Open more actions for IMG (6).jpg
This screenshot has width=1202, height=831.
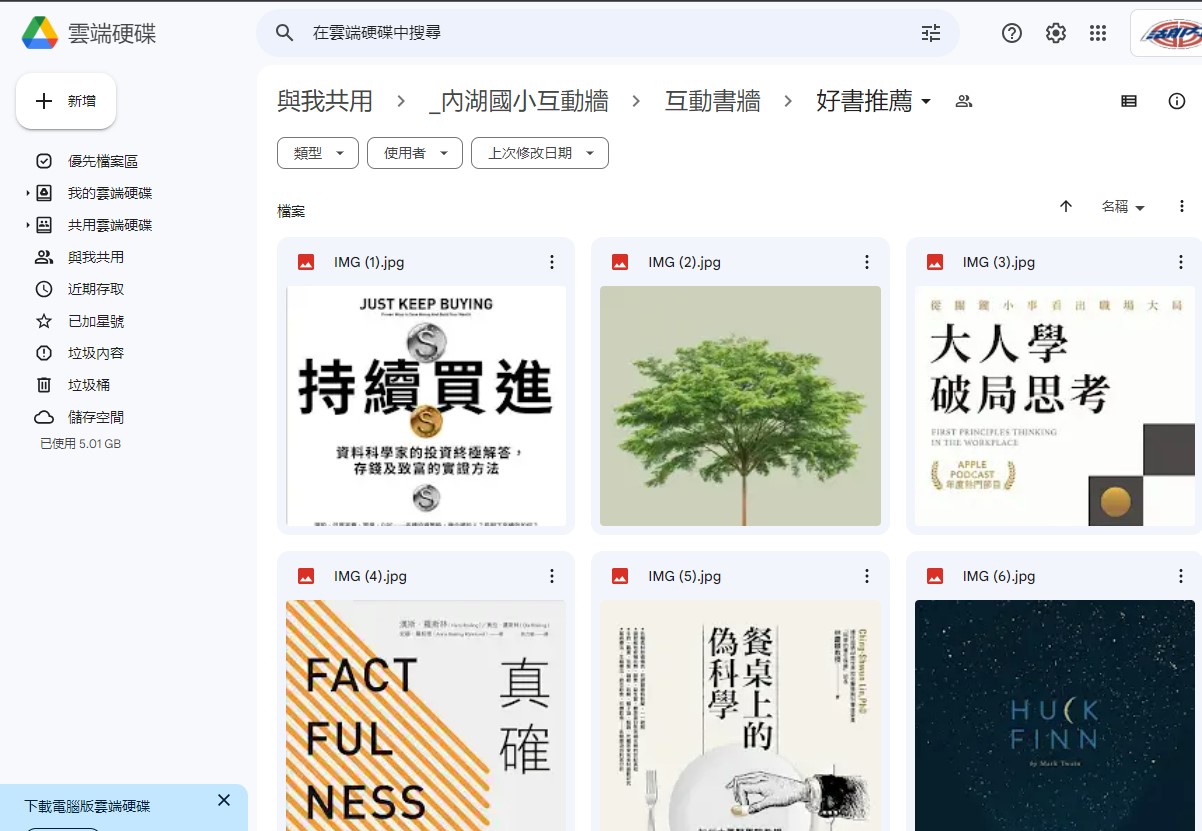click(x=1181, y=576)
